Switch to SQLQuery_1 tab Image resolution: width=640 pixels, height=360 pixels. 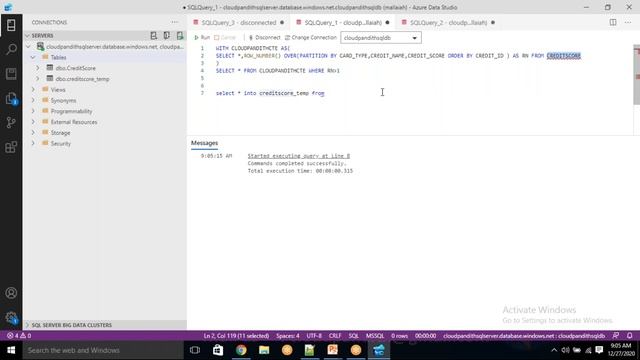pyautogui.click(x=342, y=22)
